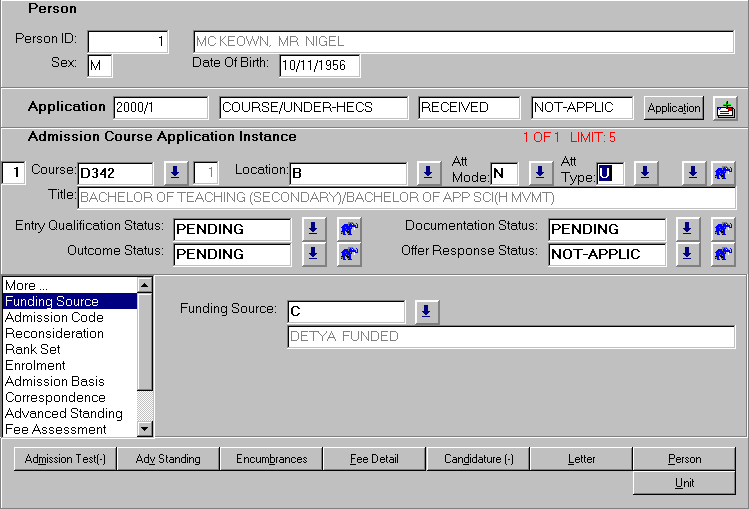
Task: Click elephant icon at end of Course row
Action: click(x=722, y=173)
